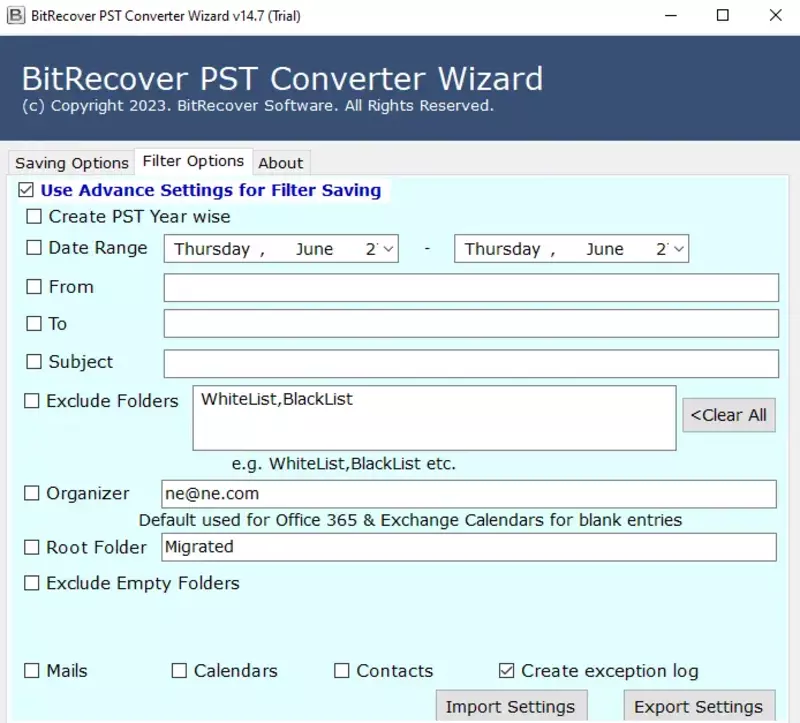Viewport: 800px width, 723px height.
Task: Enable Exclude Empty Folders checkbox
Action: [32, 583]
